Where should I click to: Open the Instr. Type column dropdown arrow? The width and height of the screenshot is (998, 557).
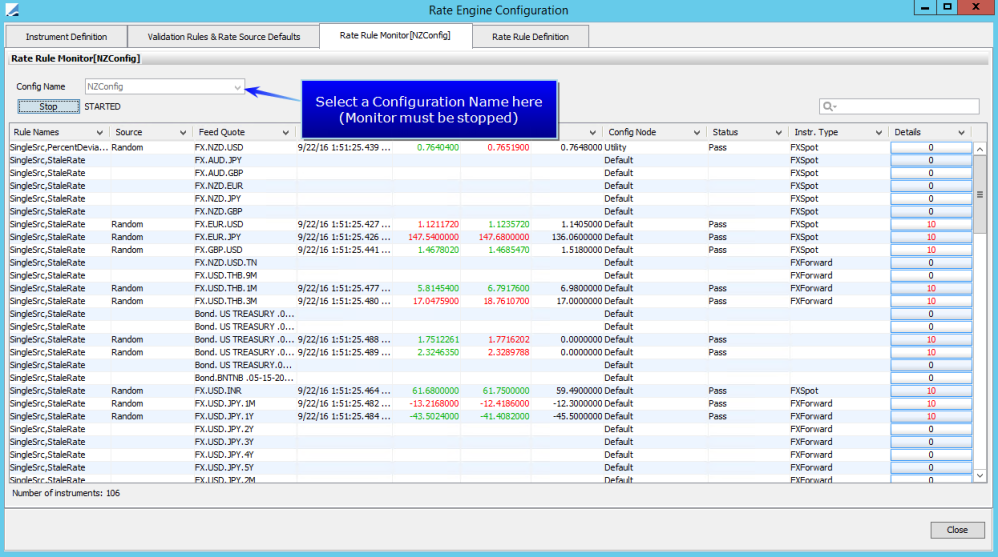tap(879, 132)
